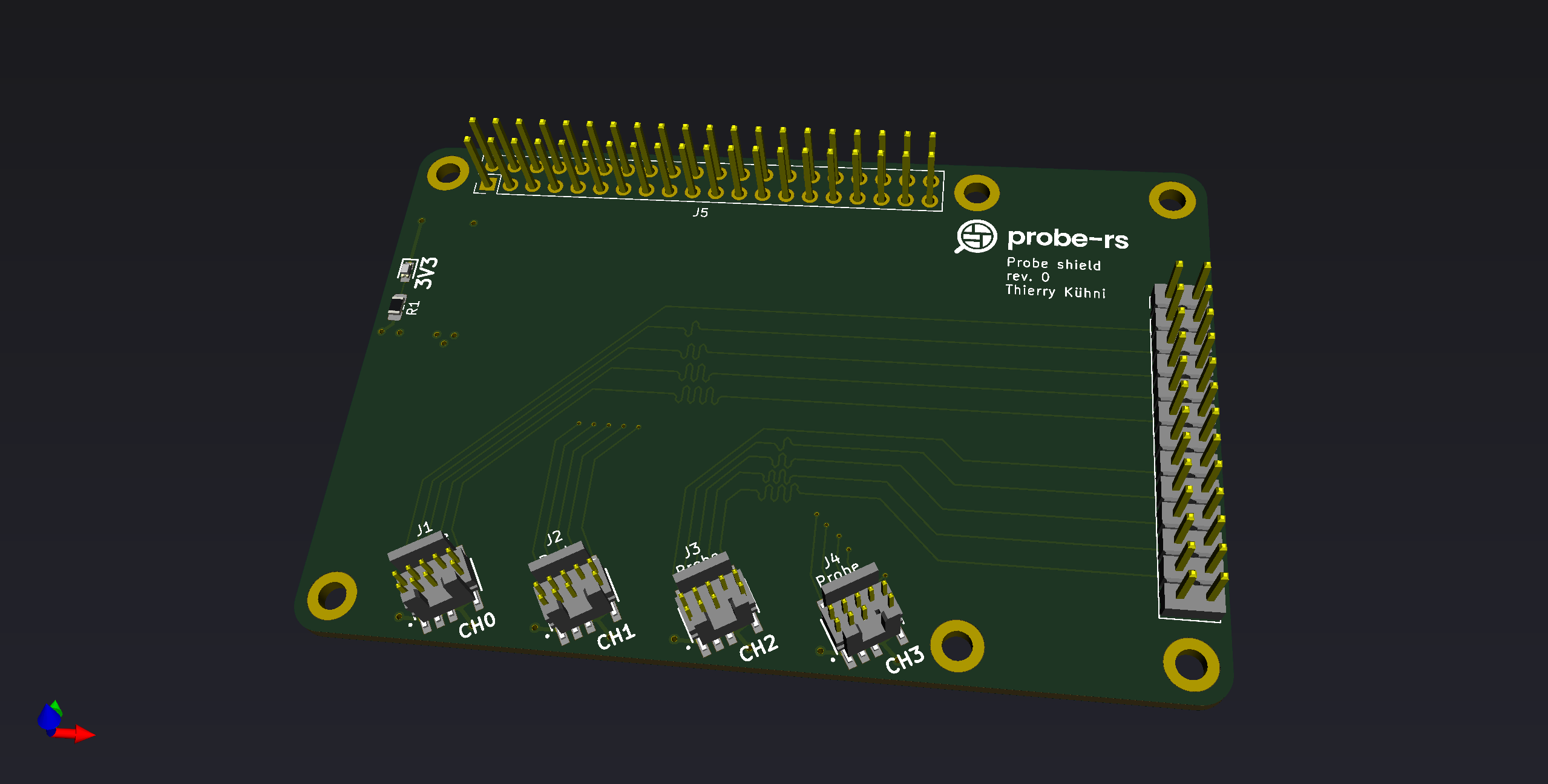Click the CH1 channel label
The image size is (1548, 784).
[x=616, y=638]
